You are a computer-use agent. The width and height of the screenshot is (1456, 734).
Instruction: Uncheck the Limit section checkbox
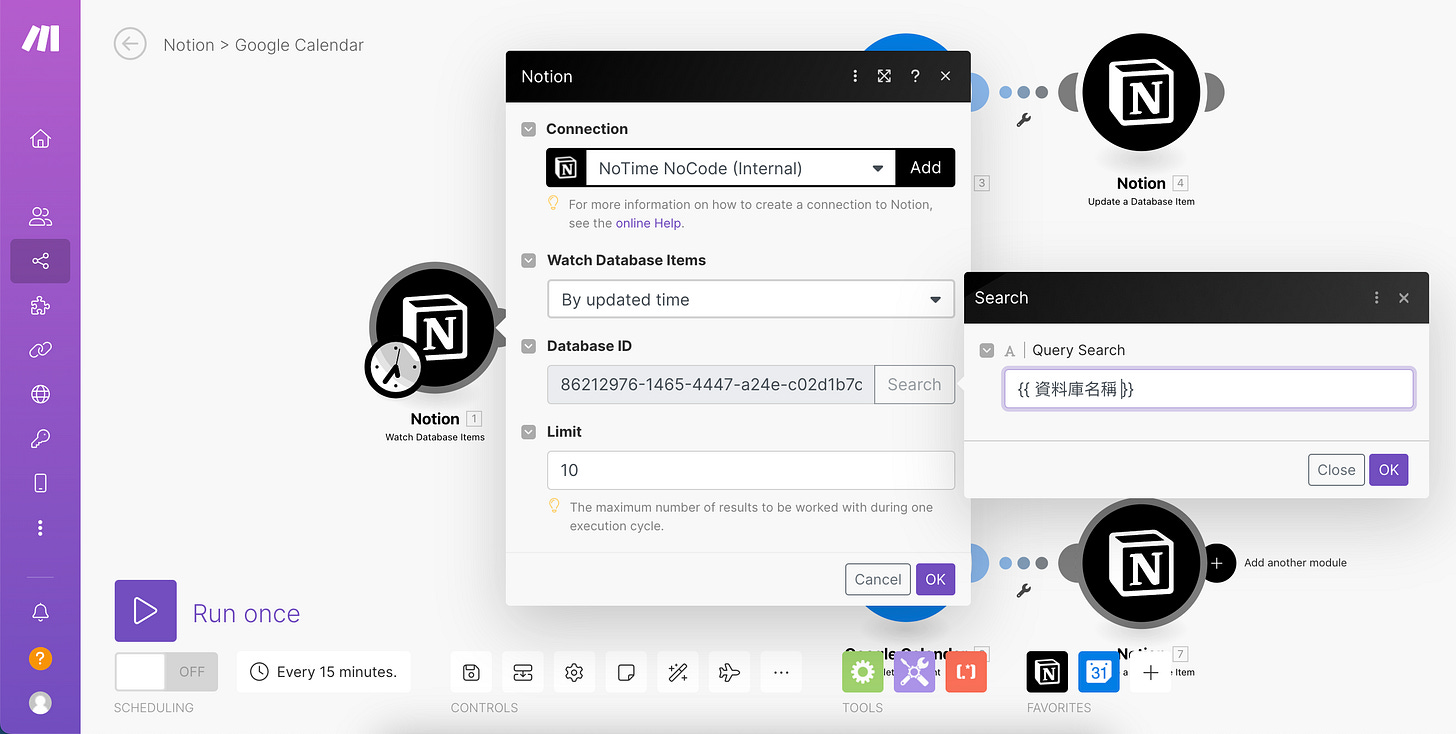(528, 432)
